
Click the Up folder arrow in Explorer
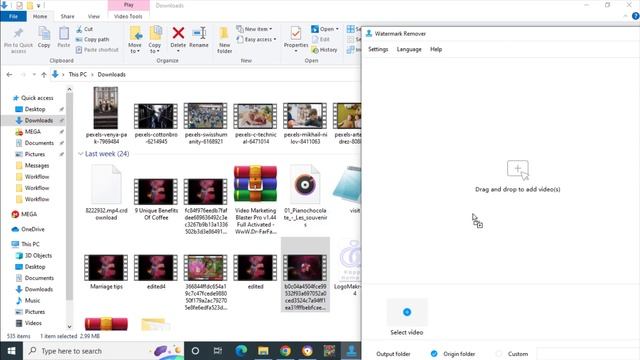(44, 75)
